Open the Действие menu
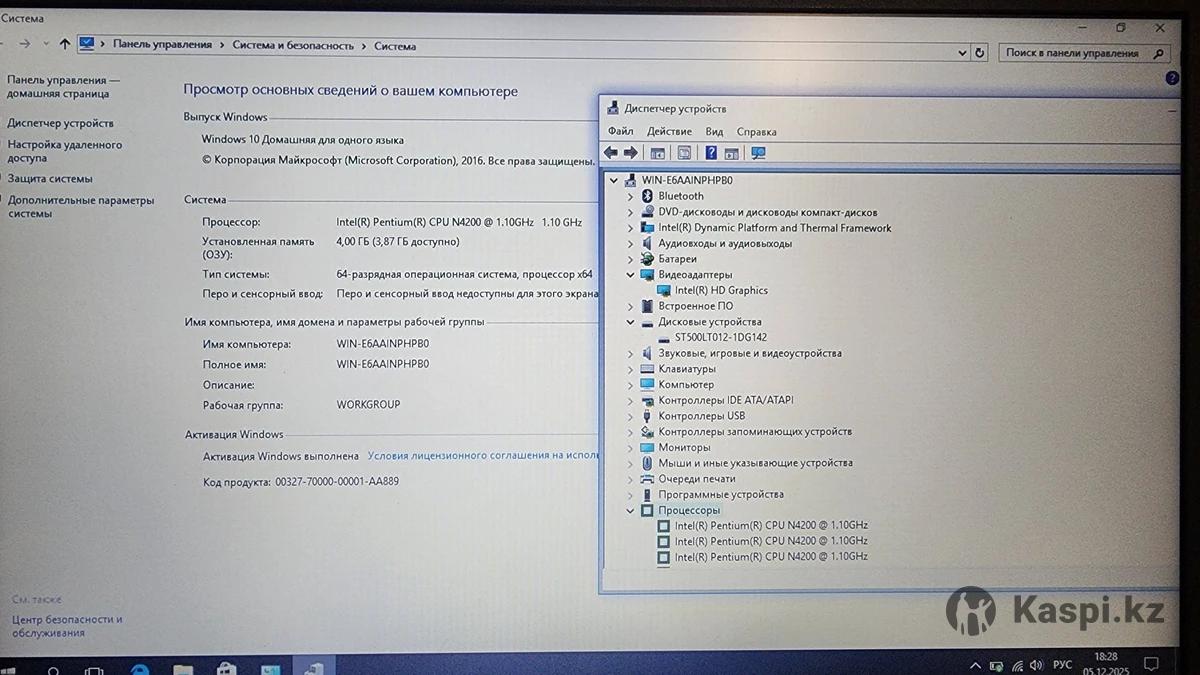This screenshot has width=1200, height=675. coord(669,131)
